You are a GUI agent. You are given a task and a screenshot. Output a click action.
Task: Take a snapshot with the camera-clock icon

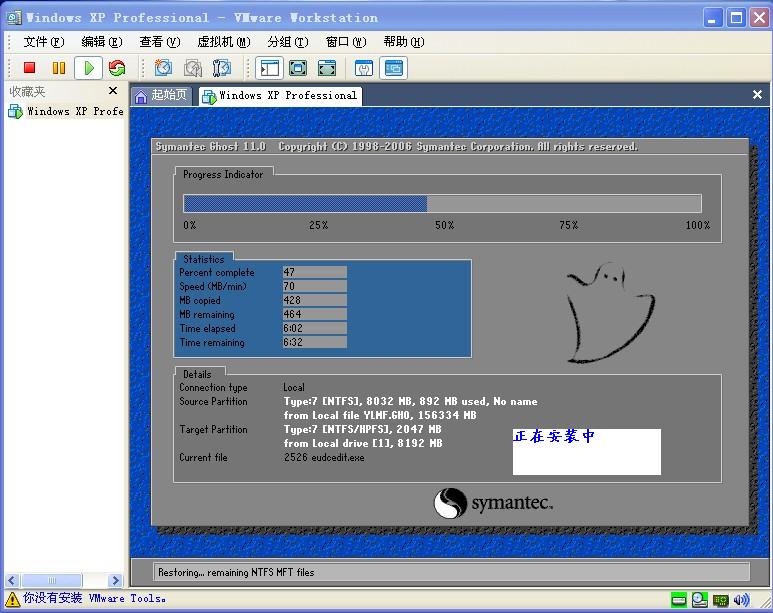coord(163,68)
